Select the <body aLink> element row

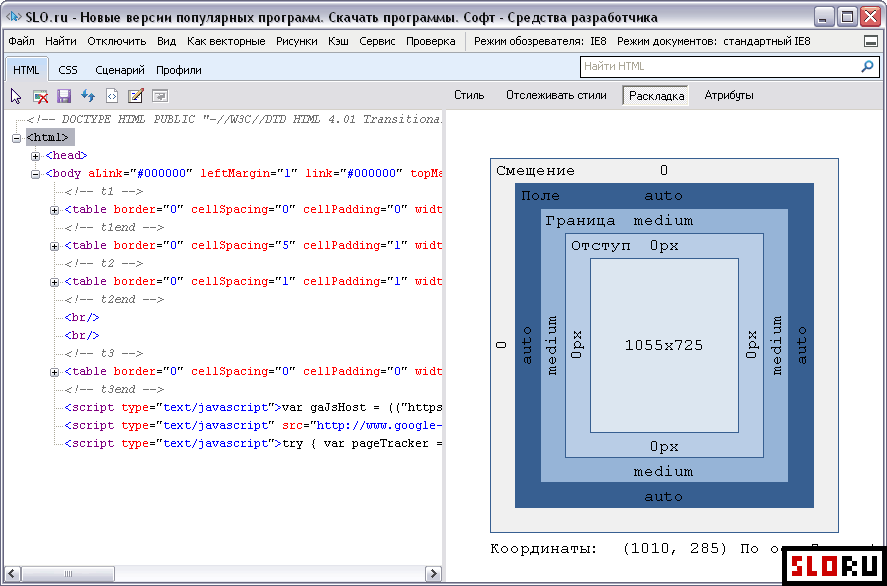(x=243, y=174)
